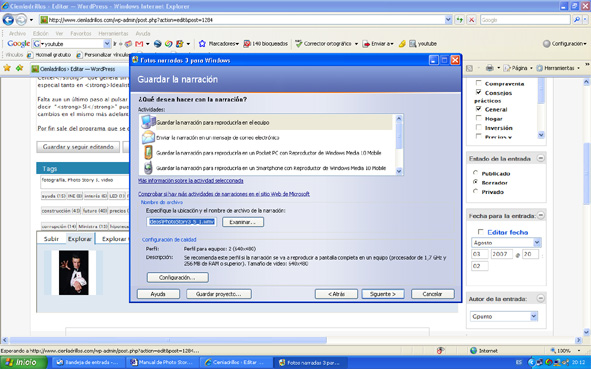Switch to the Subir tab in upload panel
This screenshot has width=591, height=369.
(x=51, y=239)
